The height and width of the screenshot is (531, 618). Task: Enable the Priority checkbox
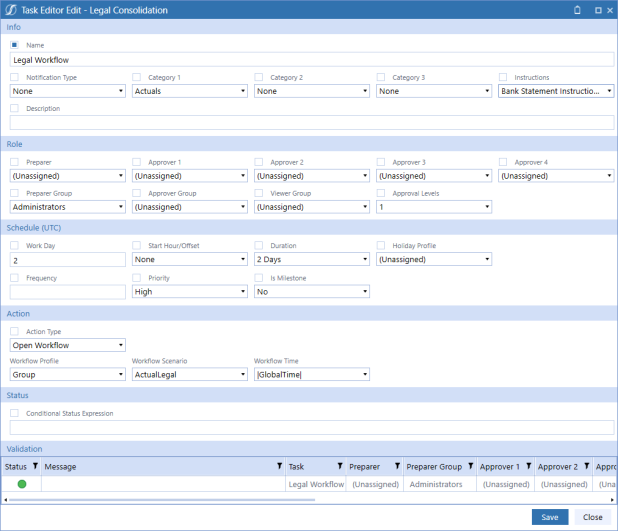coord(136,278)
